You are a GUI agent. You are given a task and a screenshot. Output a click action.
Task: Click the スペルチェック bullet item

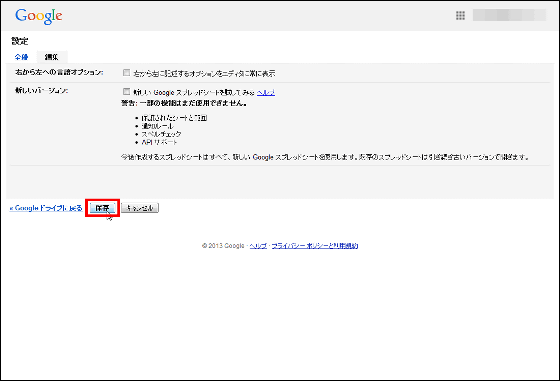tap(161, 134)
